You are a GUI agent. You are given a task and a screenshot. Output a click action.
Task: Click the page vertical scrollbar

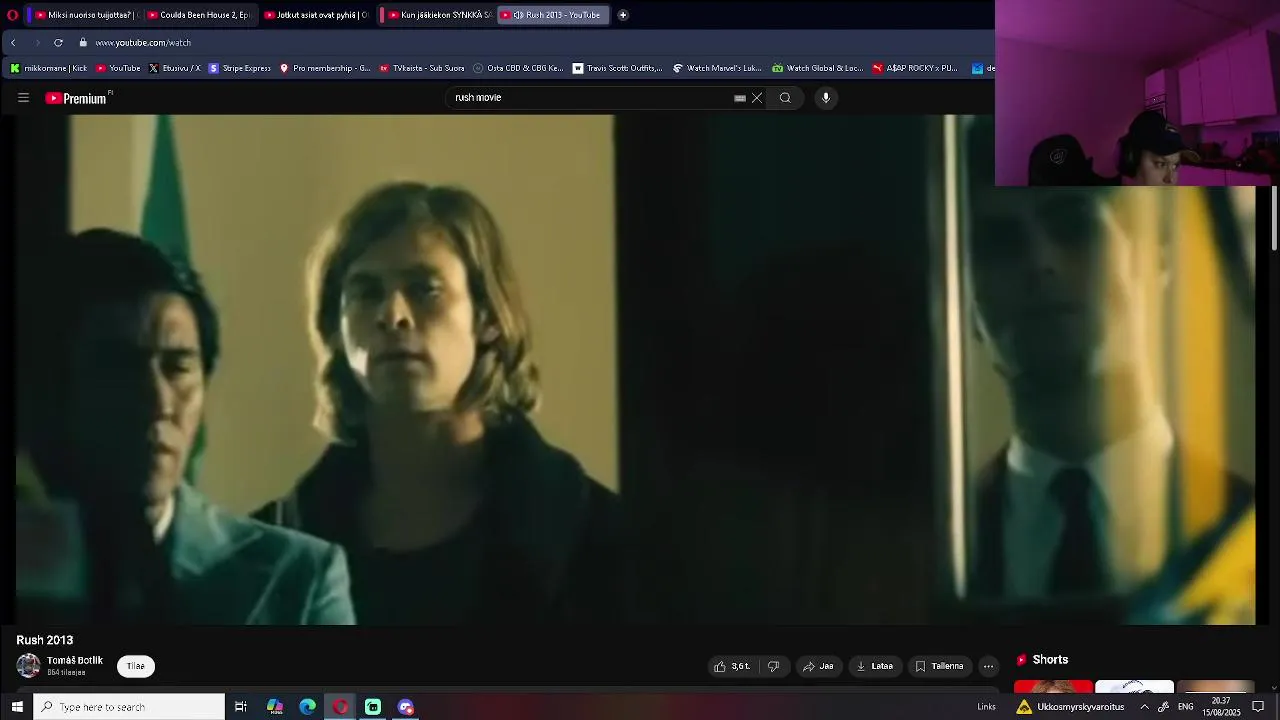(x=1274, y=217)
